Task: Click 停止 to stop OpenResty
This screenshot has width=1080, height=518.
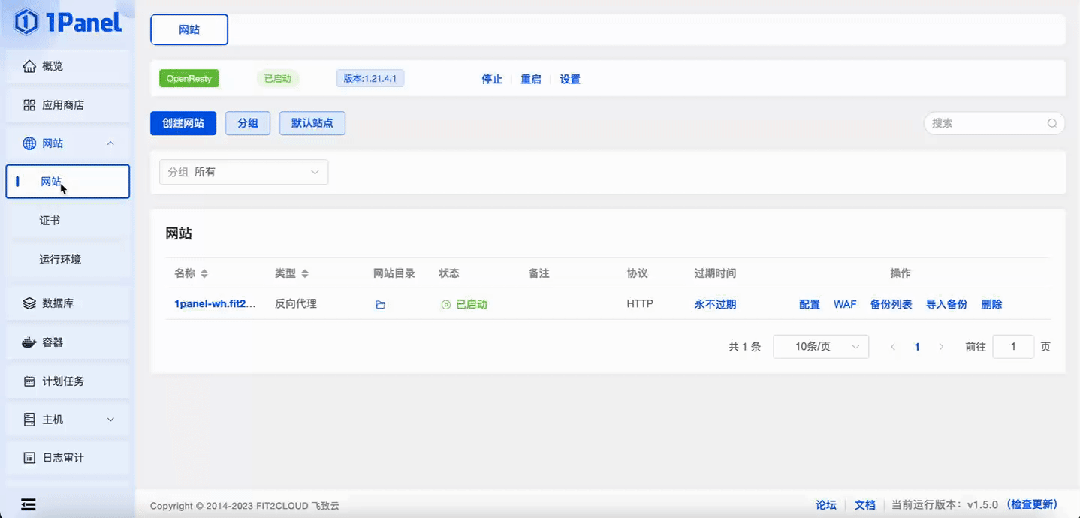Action: tap(492, 79)
